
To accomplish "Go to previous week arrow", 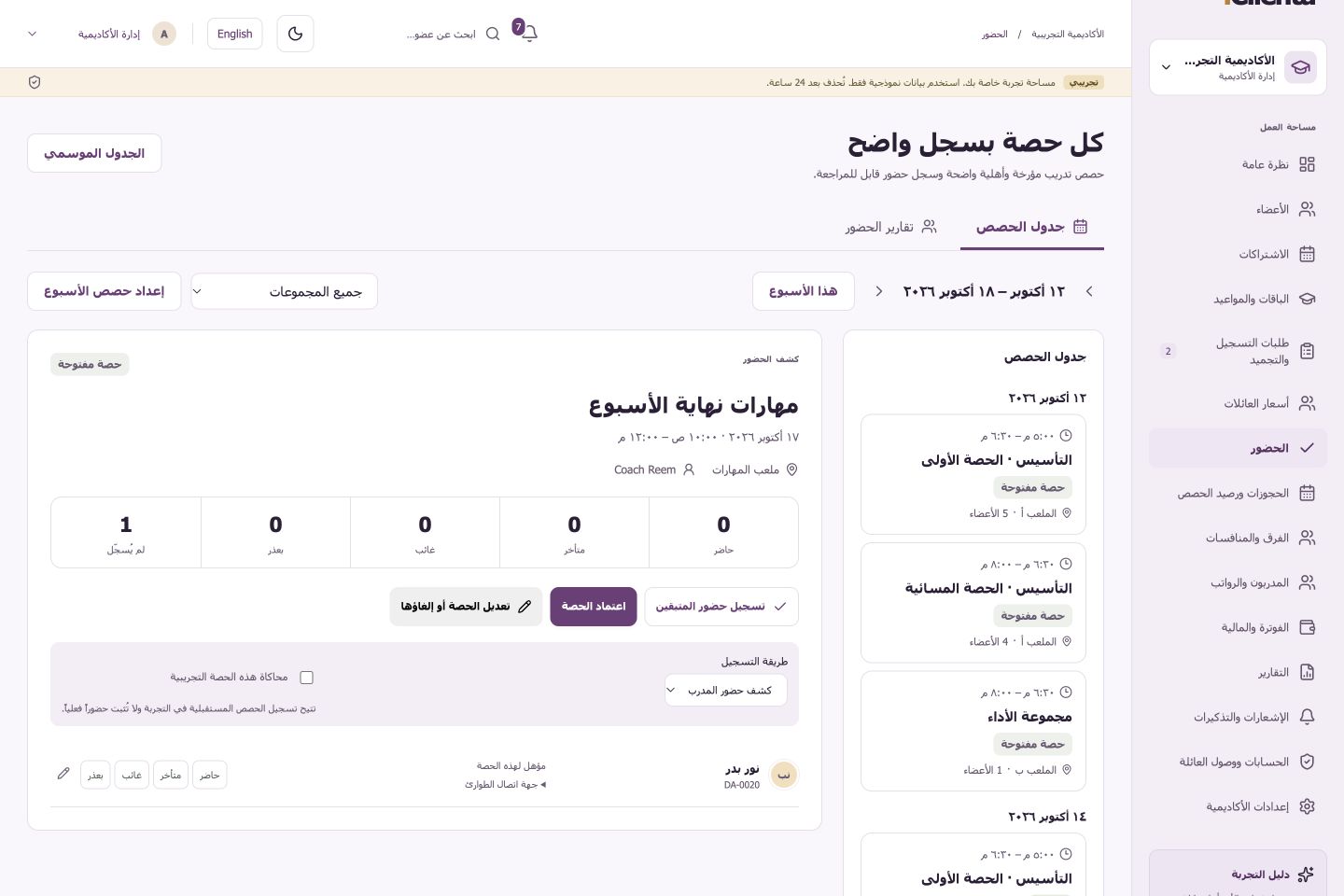I will pyautogui.click(x=1089, y=291).
